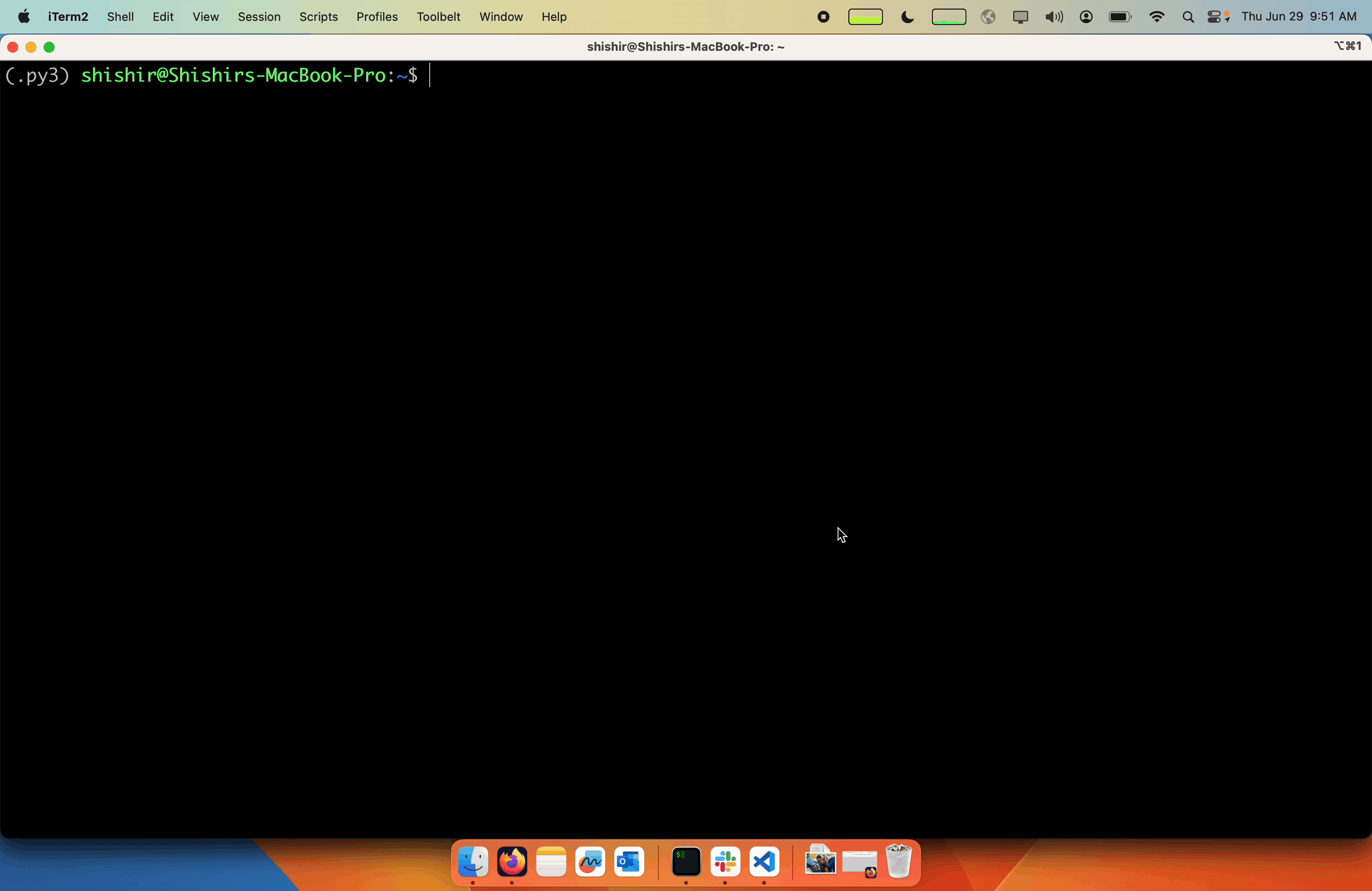Click the Wi-Fi status icon

point(1157,17)
